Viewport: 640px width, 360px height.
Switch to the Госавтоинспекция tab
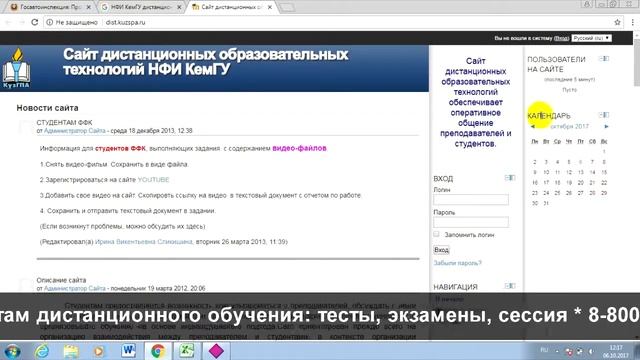pyautogui.click(x=50, y=7)
